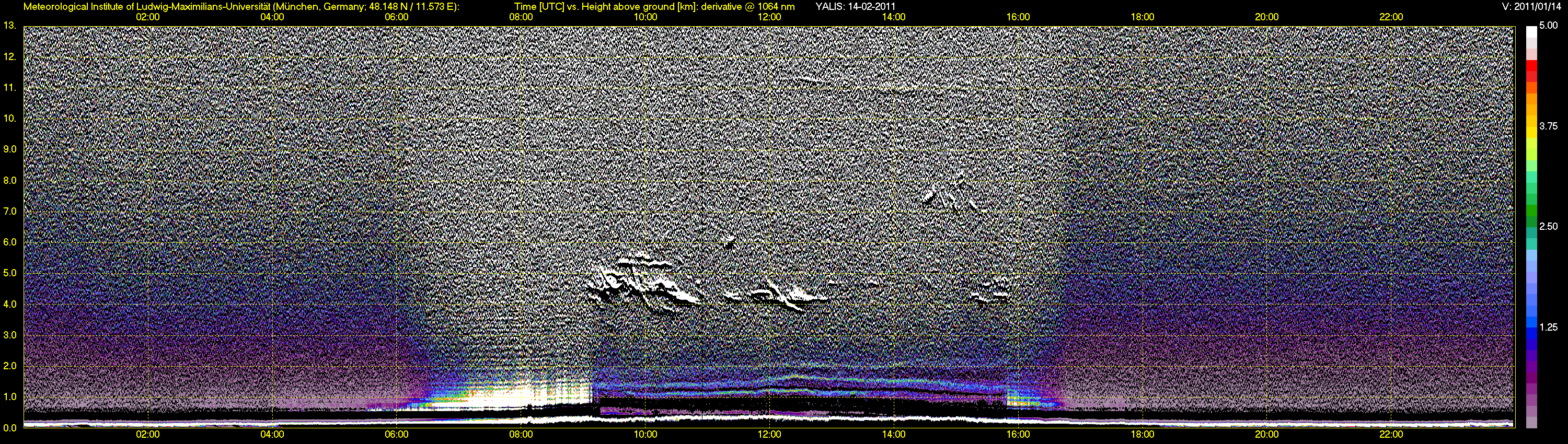
Task: Click the 3.75 color scale value
Action: coord(1549,126)
